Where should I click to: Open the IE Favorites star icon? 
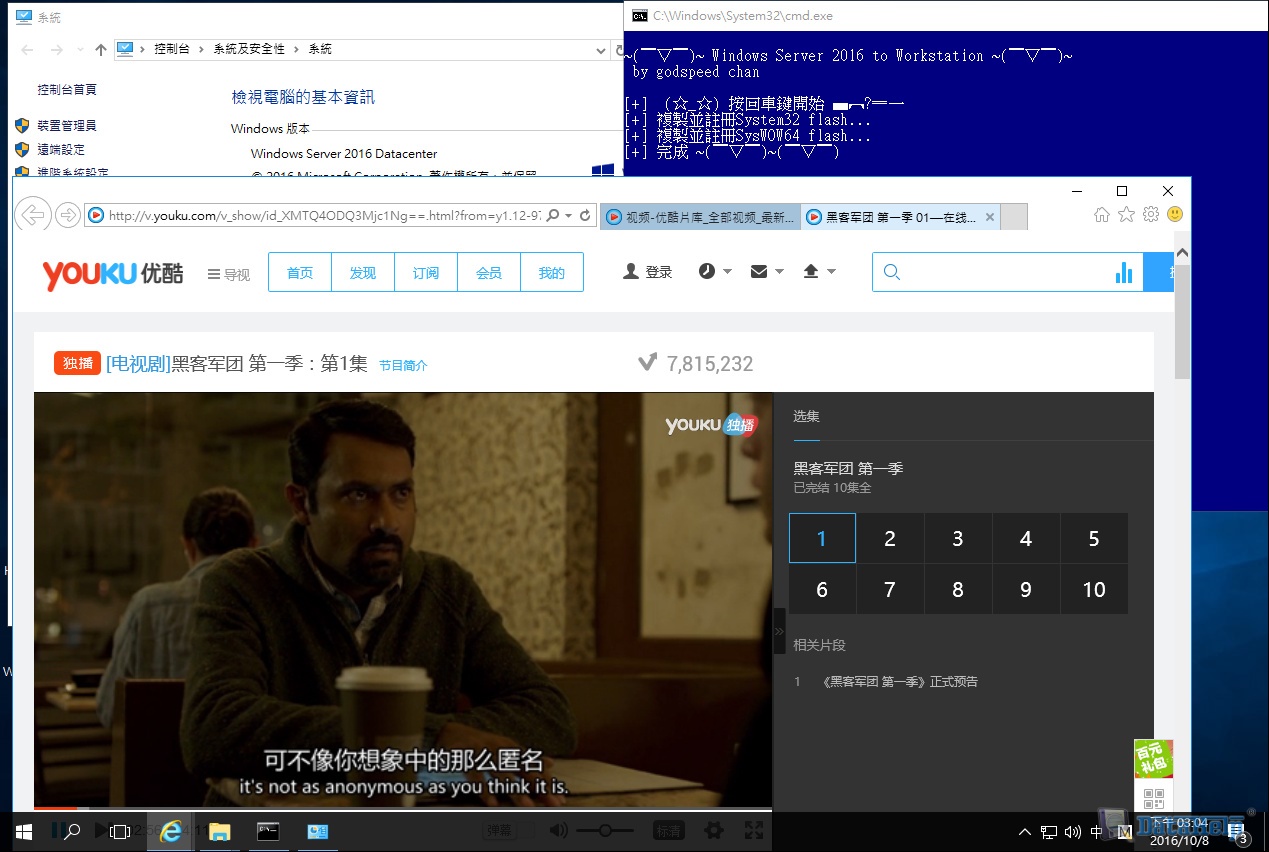1126,215
